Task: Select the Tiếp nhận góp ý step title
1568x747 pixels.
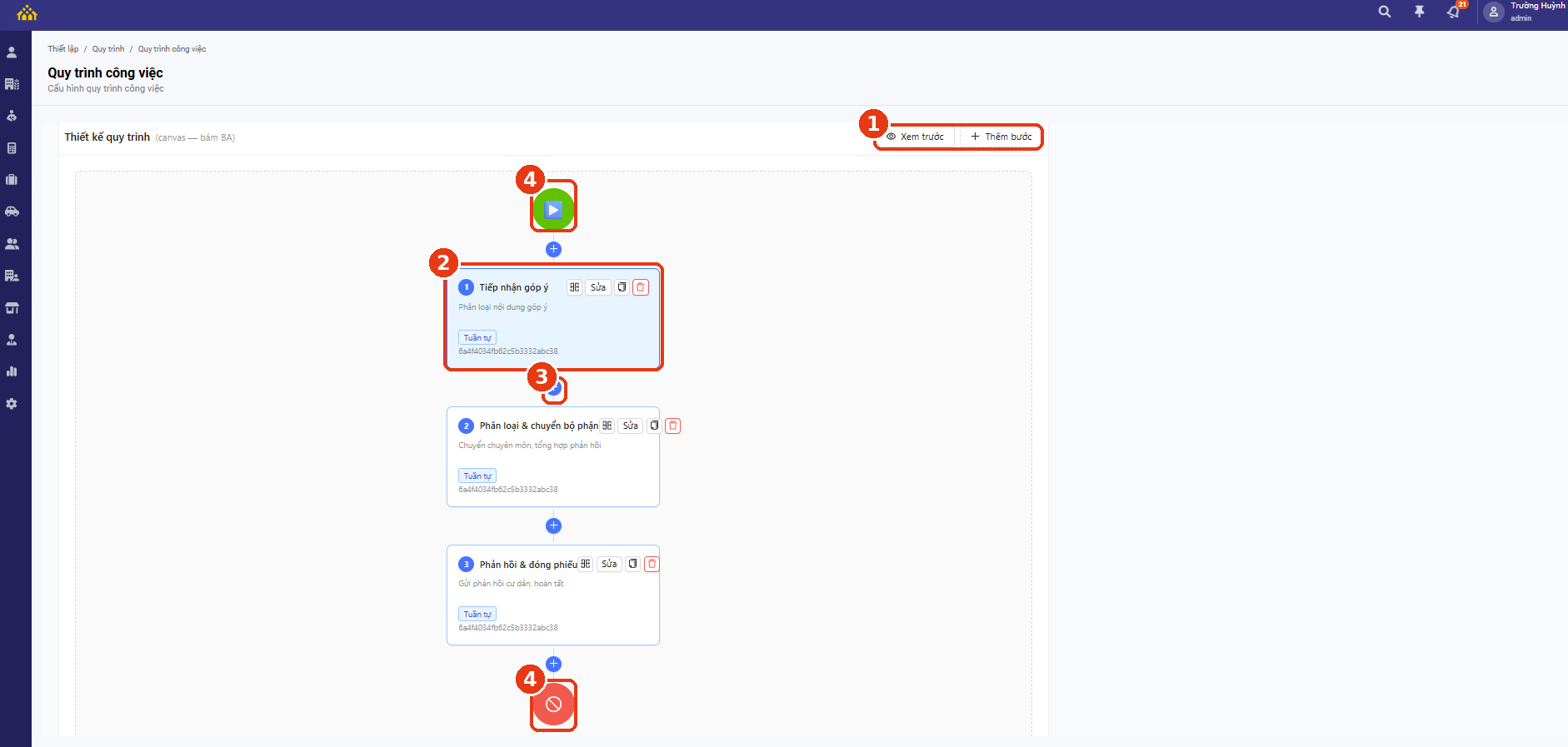Action: point(514,287)
